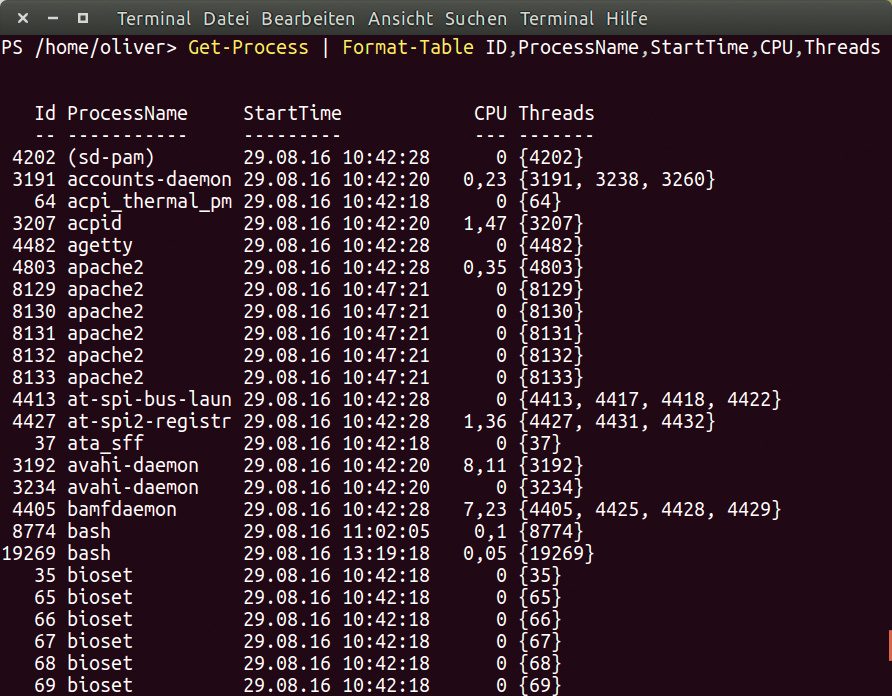Select the bamfdaemon process name
Screen dimensions: 892x696
pos(122,510)
